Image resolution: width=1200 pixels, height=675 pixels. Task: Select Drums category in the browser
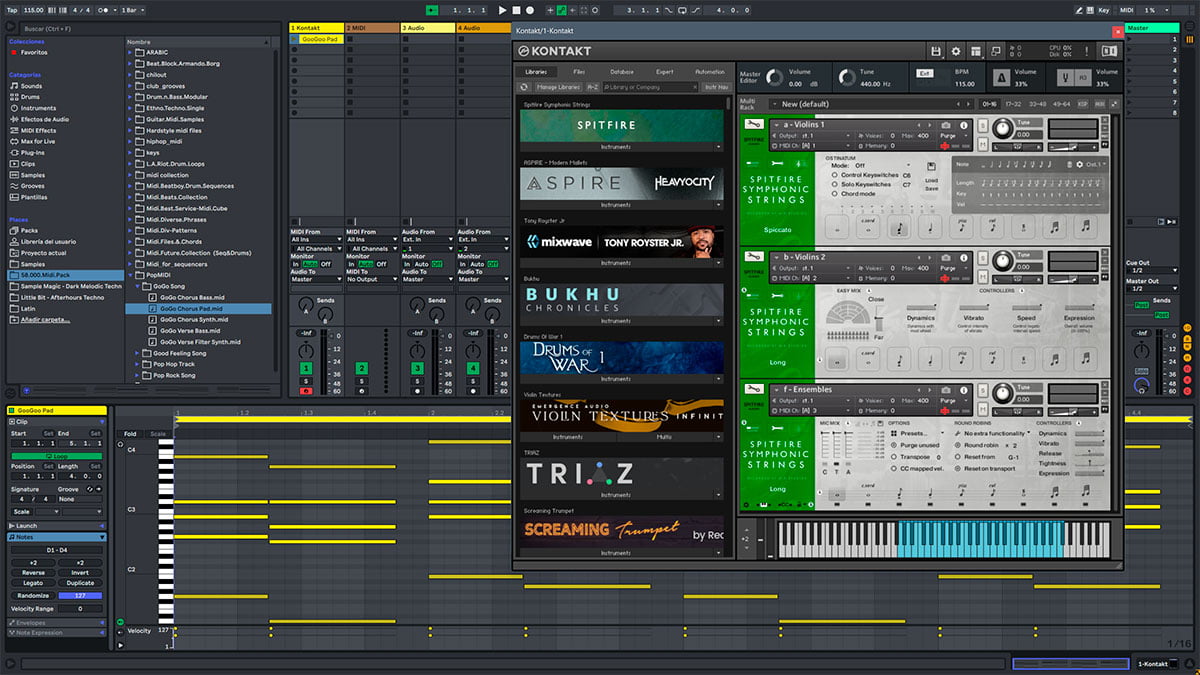(31, 97)
